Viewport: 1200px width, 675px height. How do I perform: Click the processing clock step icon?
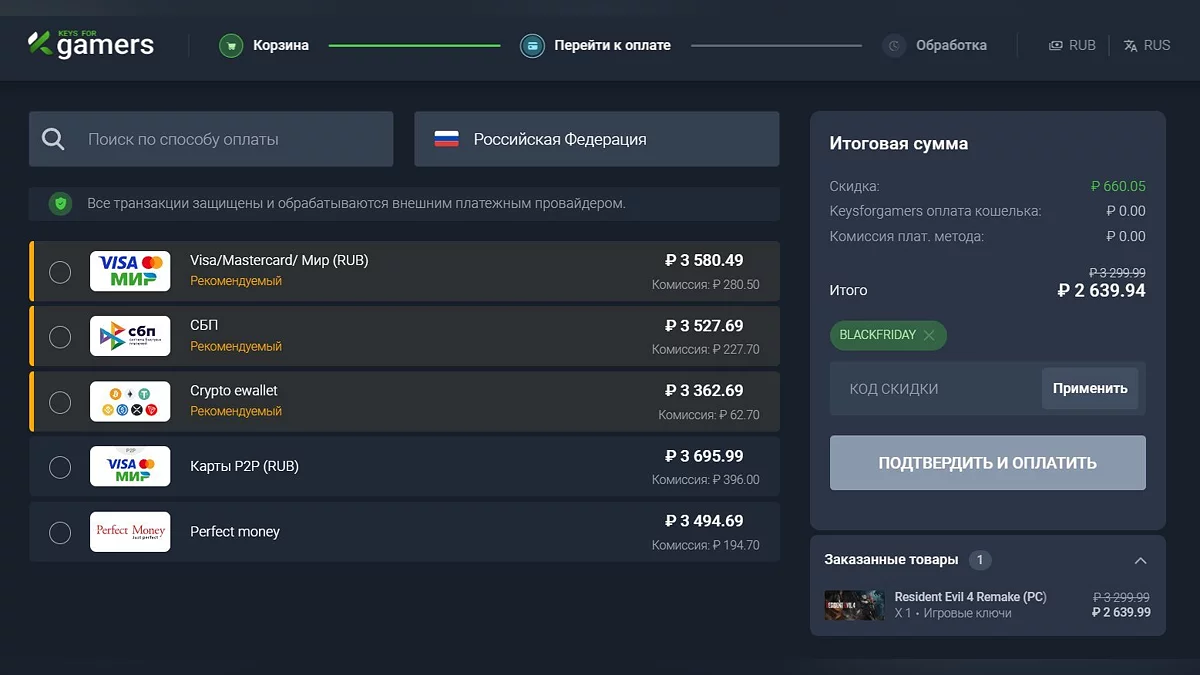click(x=894, y=45)
